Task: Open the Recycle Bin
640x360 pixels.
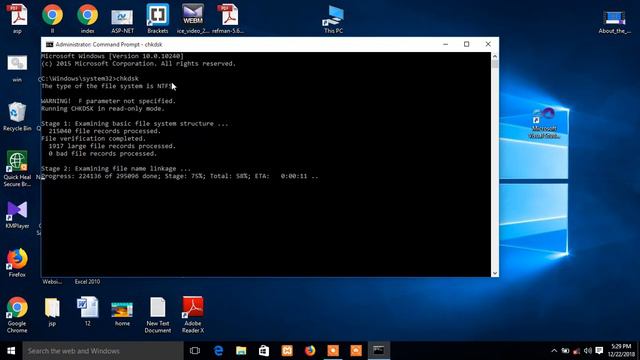Action: coord(17,116)
